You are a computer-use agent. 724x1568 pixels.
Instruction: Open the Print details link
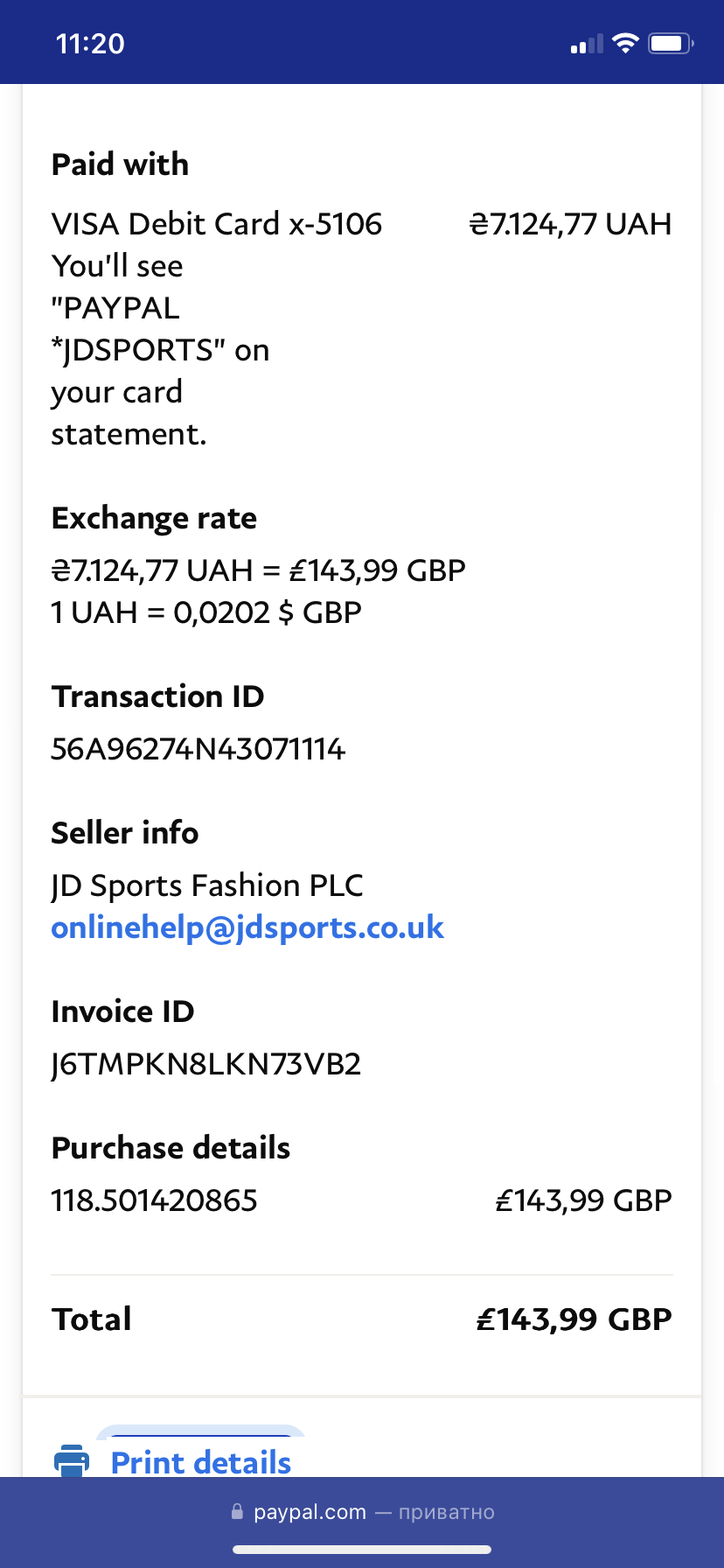click(201, 1462)
